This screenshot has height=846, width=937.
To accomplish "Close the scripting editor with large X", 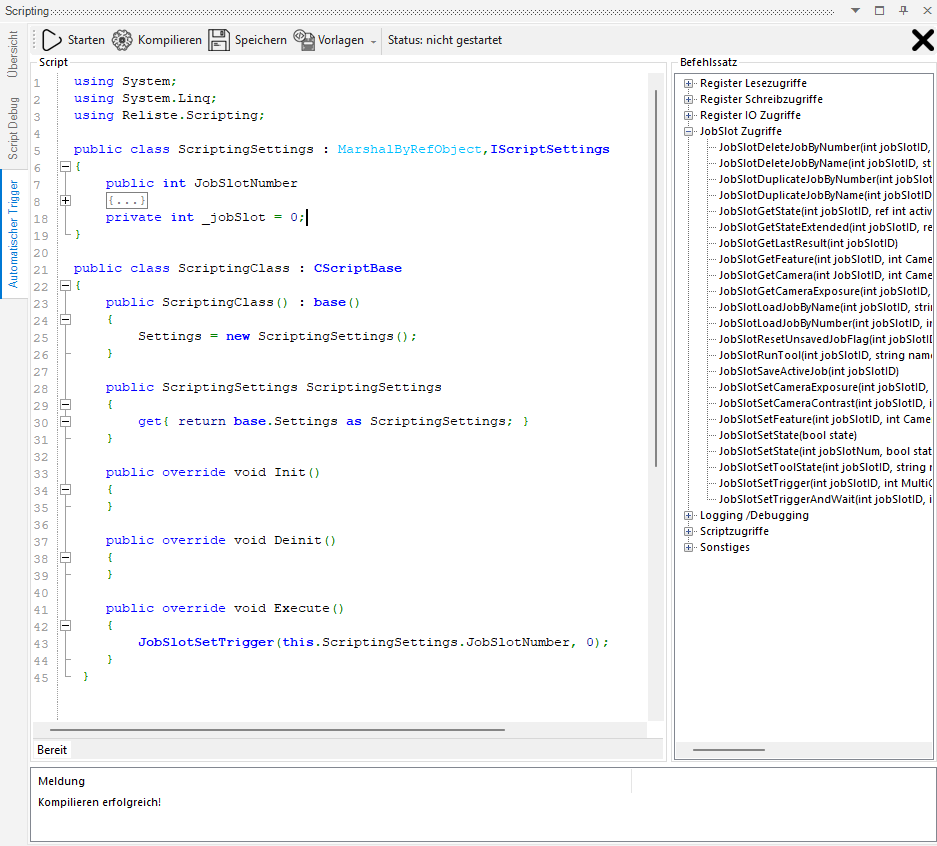I will point(922,40).
